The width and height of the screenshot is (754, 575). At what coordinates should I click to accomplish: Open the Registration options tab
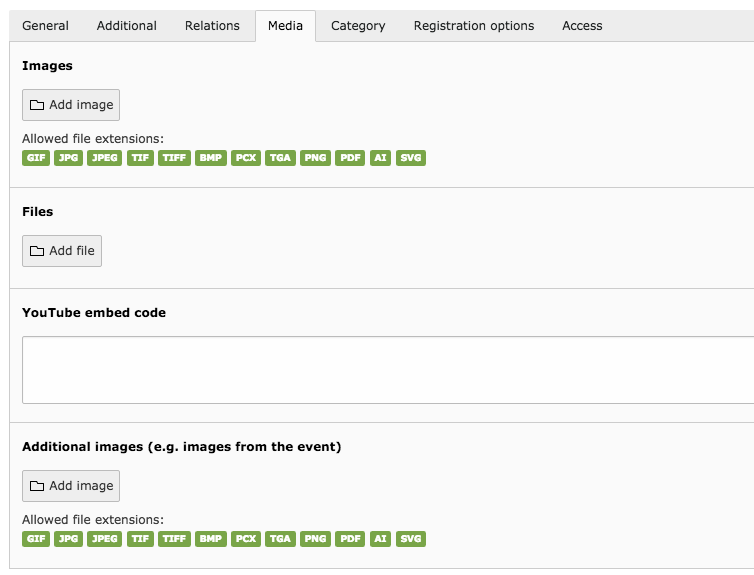pyautogui.click(x=474, y=26)
